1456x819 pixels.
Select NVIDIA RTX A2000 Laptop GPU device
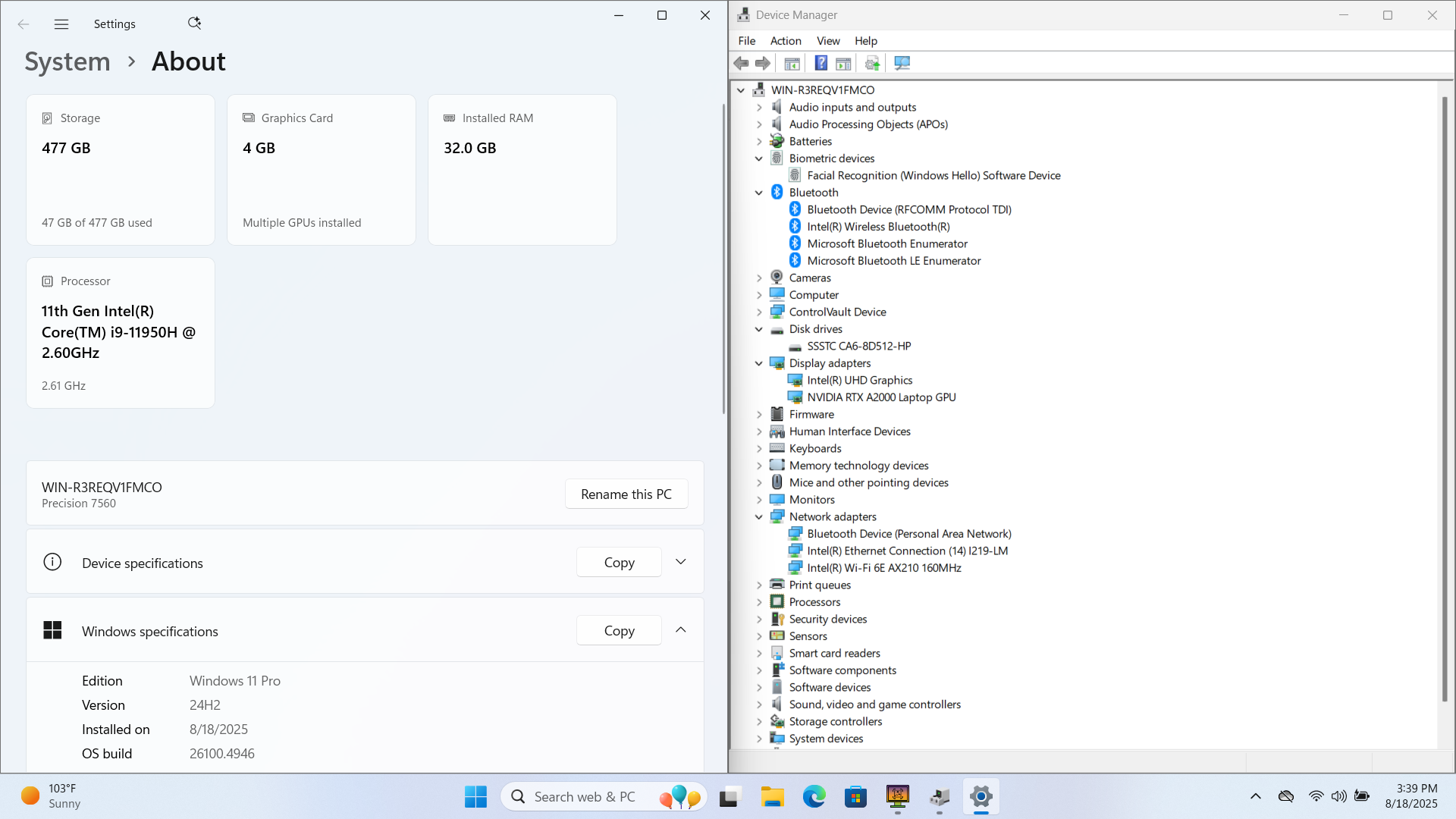(881, 397)
